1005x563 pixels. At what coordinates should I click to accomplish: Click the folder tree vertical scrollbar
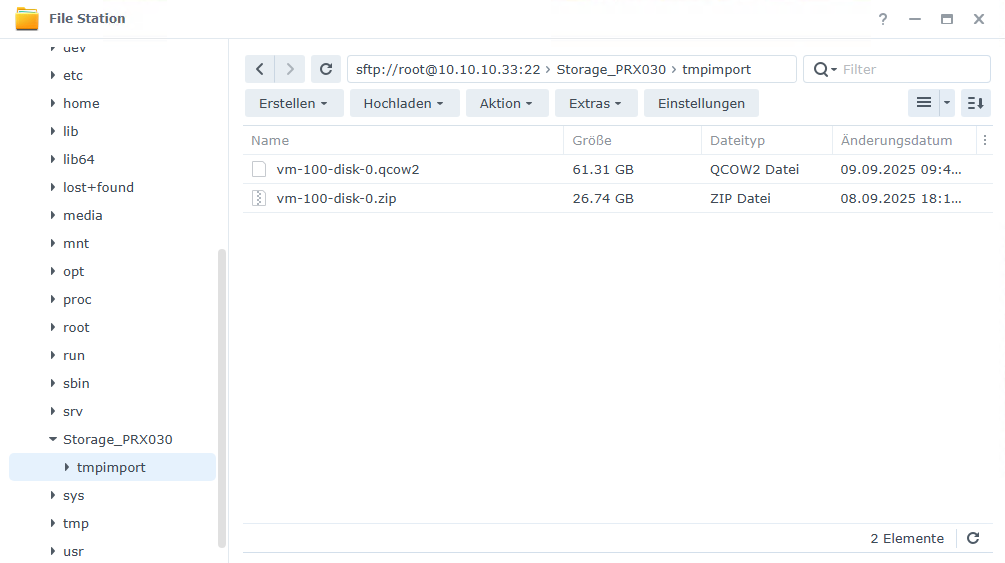point(222,398)
